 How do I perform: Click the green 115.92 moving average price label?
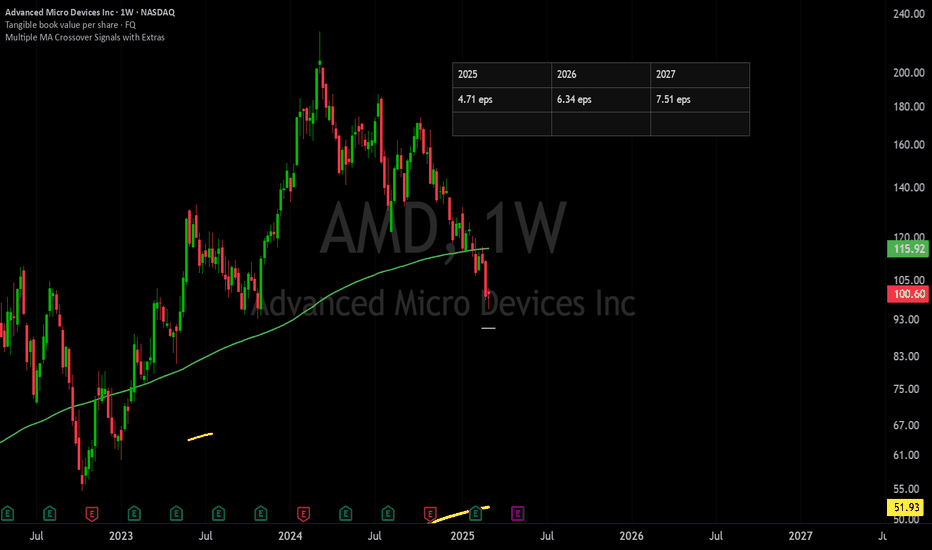[908, 249]
